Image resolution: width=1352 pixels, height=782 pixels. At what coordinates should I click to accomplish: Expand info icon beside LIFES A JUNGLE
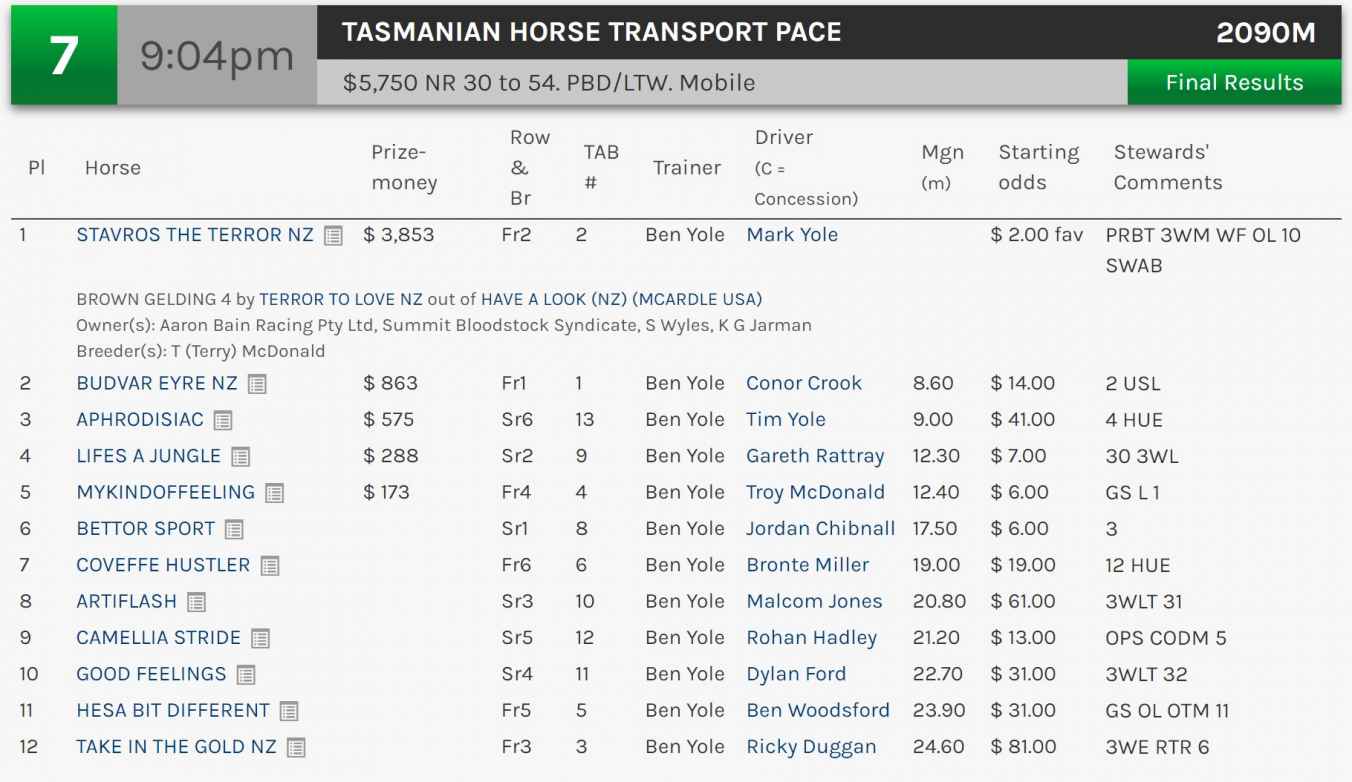(240, 457)
